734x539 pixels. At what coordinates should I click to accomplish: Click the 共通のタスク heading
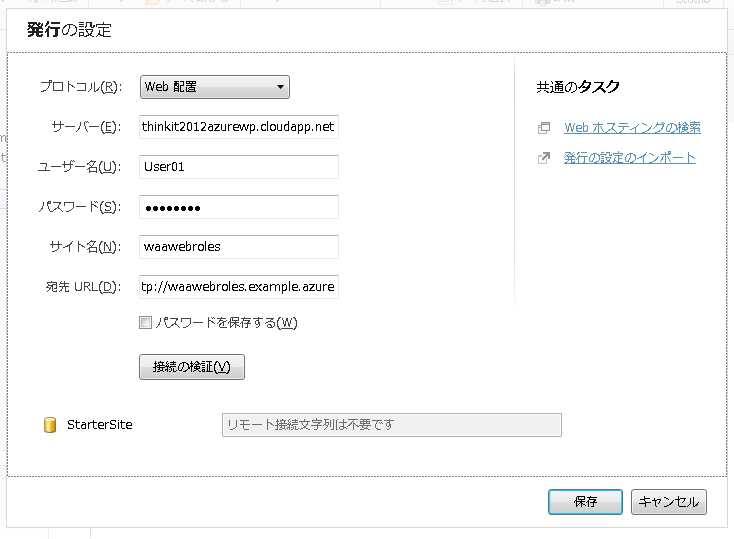pos(578,87)
